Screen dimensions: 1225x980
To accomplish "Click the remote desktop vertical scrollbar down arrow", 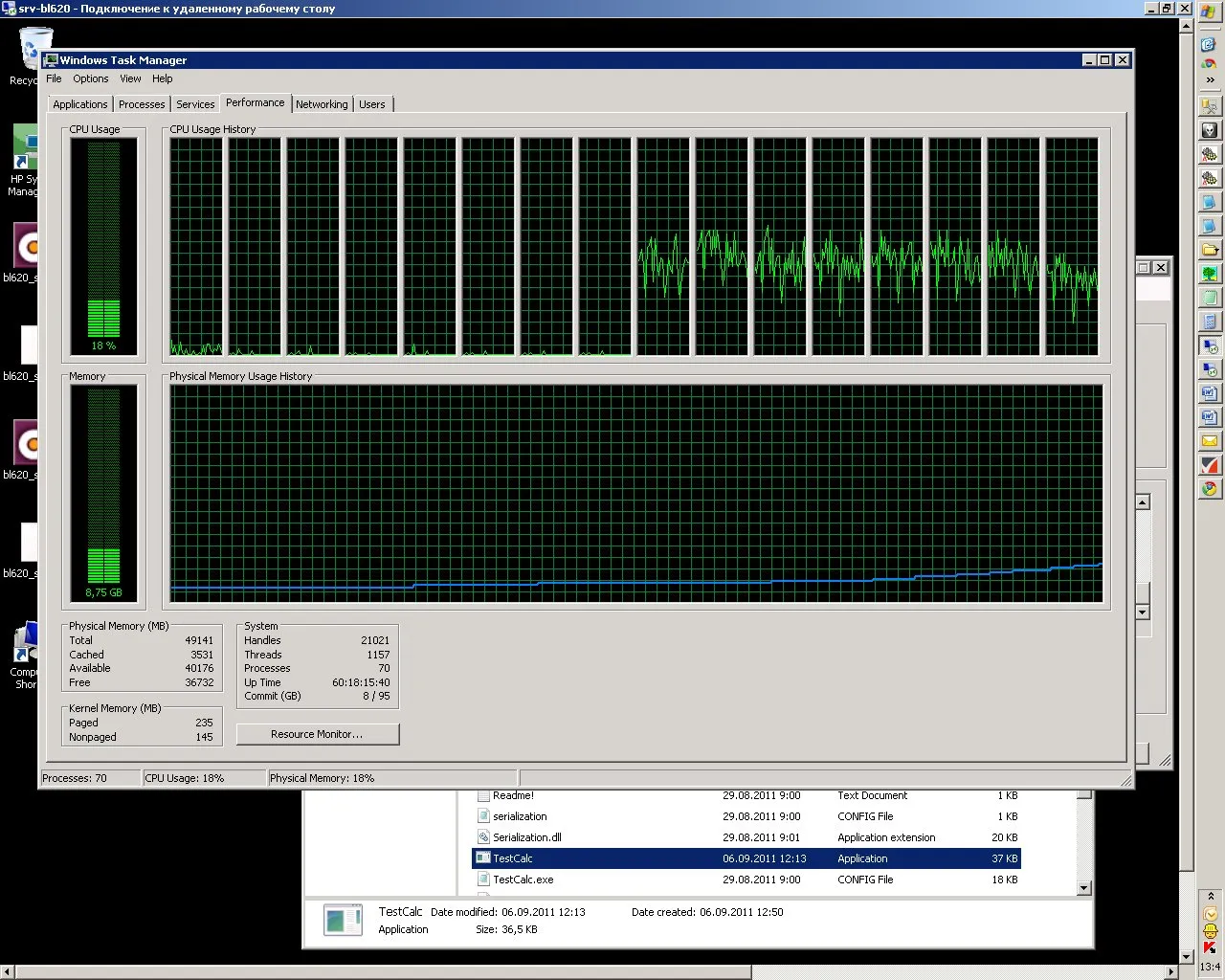I will pyautogui.click(x=1187, y=956).
